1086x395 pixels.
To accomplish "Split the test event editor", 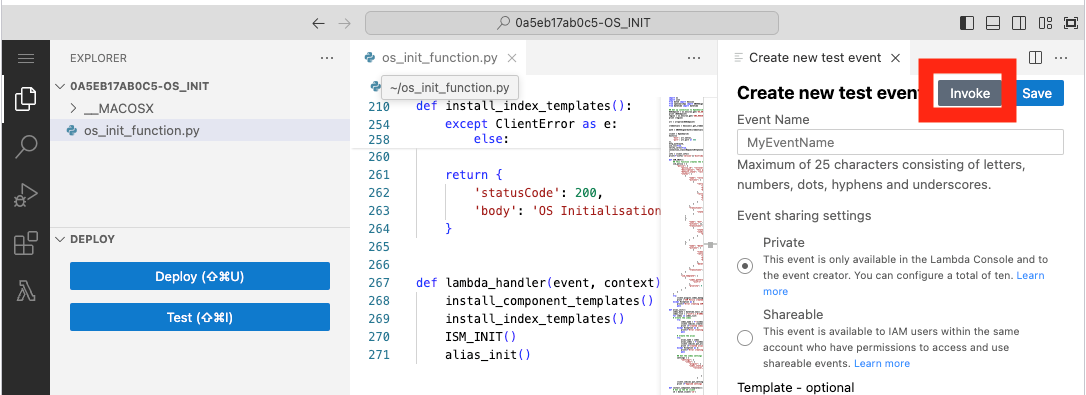I will [1035, 58].
